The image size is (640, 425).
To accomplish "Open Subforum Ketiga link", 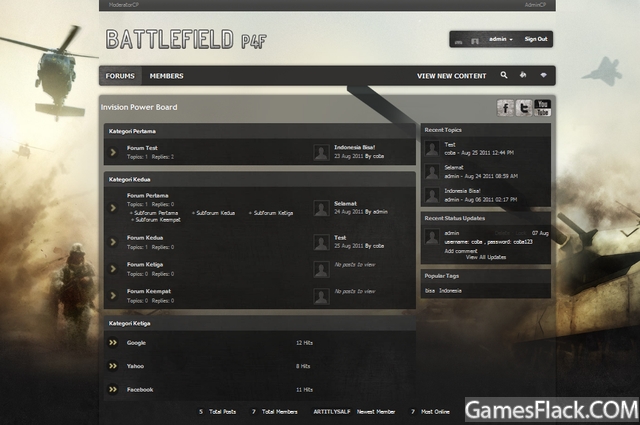I will tap(273, 213).
